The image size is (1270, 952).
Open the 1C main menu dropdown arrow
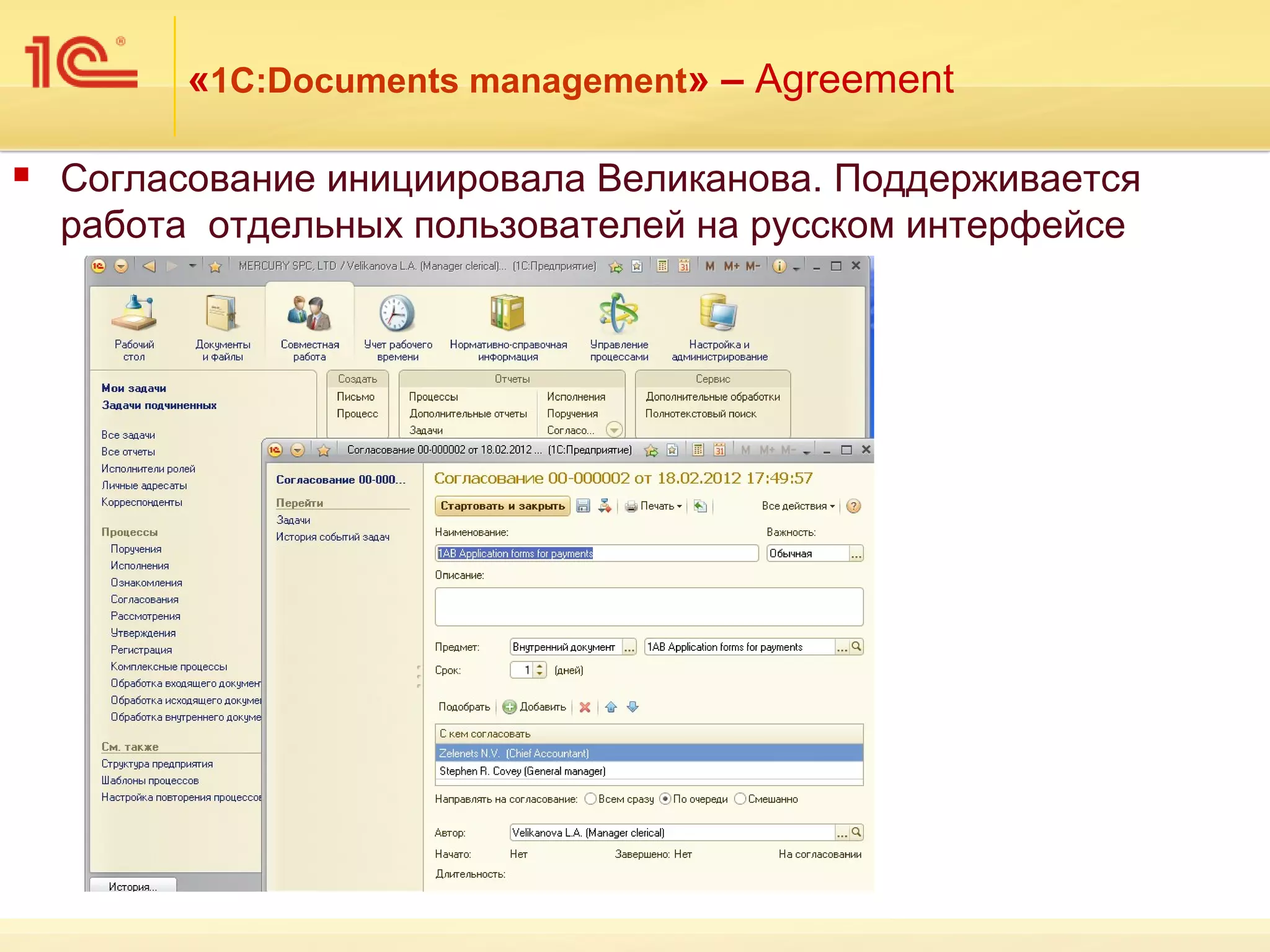pyautogui.click(x=121, y=267)
